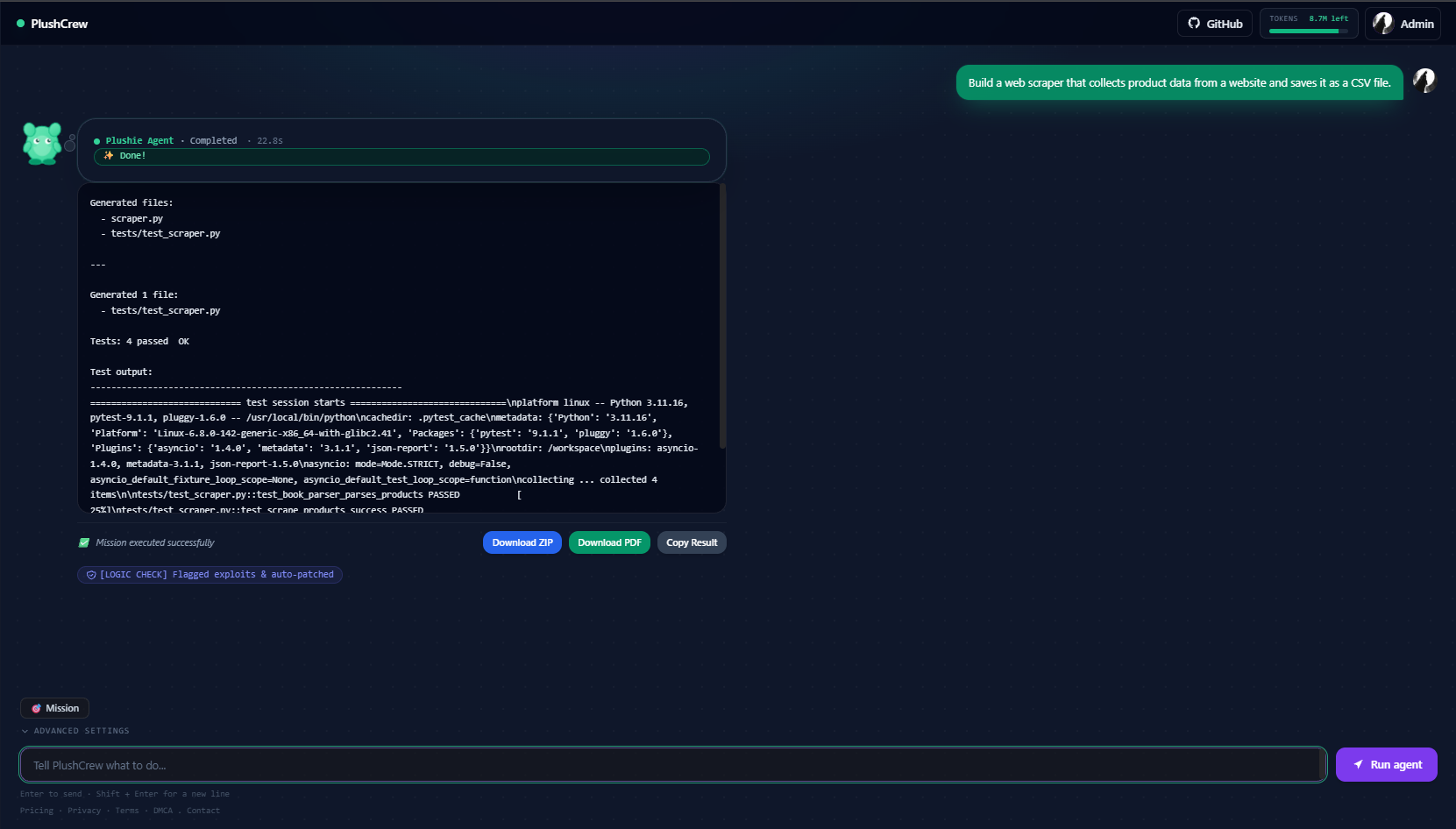
Task: Open the Privacy footer link
Action: point(84,811)
